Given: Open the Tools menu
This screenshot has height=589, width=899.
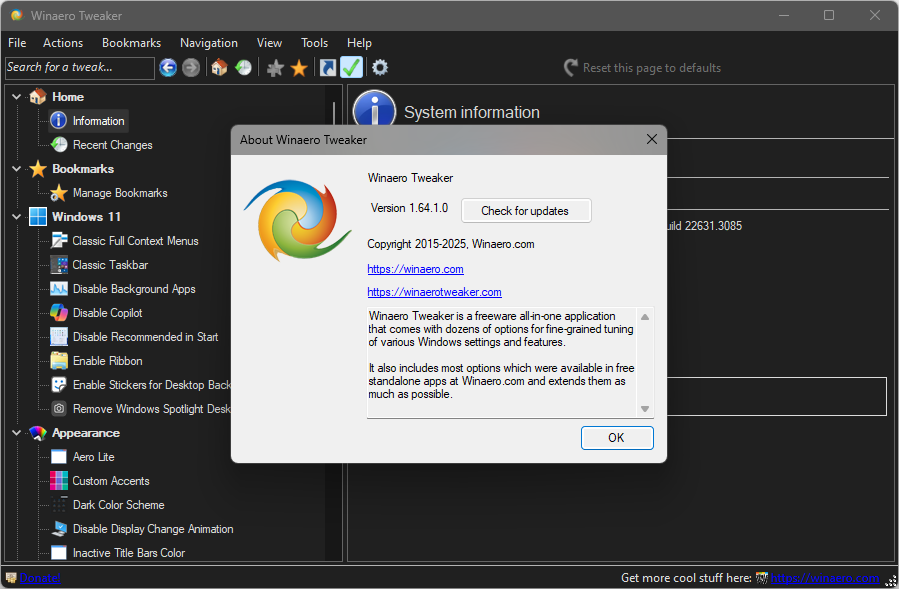Looking at the screenshot, I should tap(314, 43).
